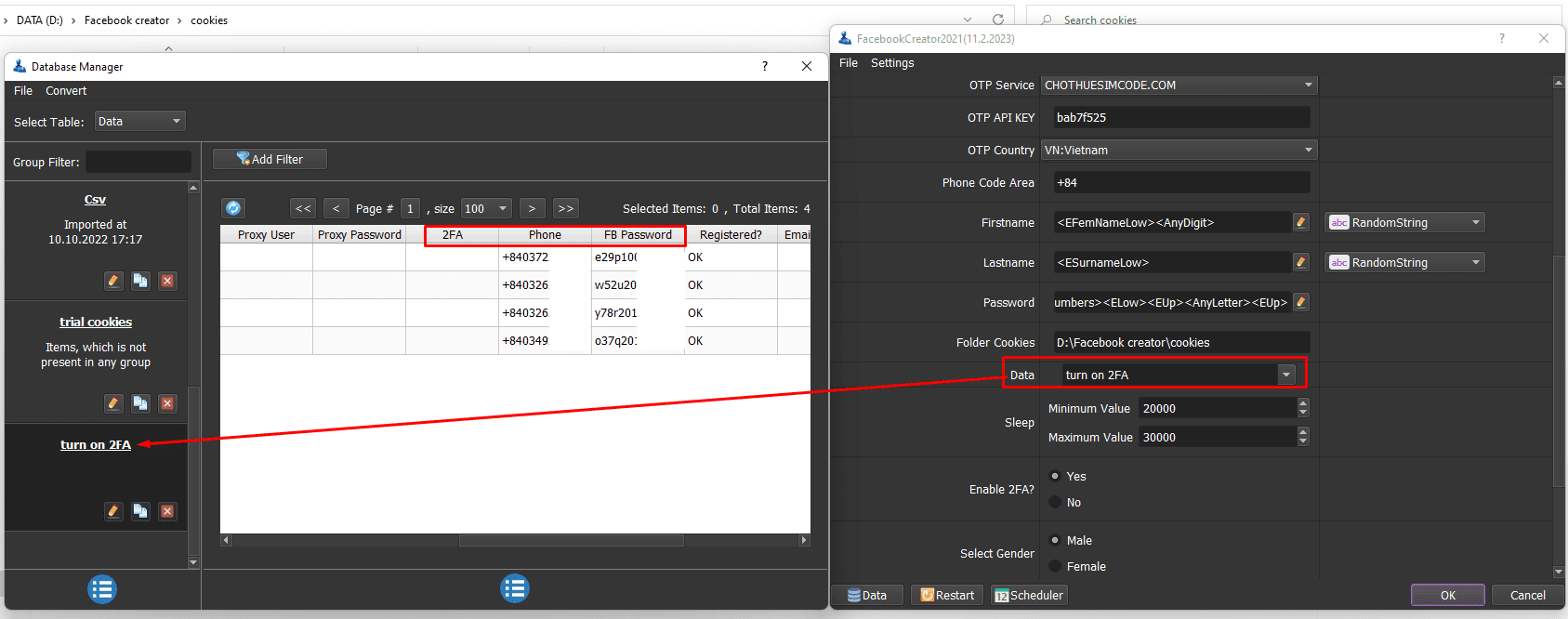Image resolution: width=1568 pixels, height=619 pixels.
Task: Select No for Enable 2FA
Action: (1055, 502)
